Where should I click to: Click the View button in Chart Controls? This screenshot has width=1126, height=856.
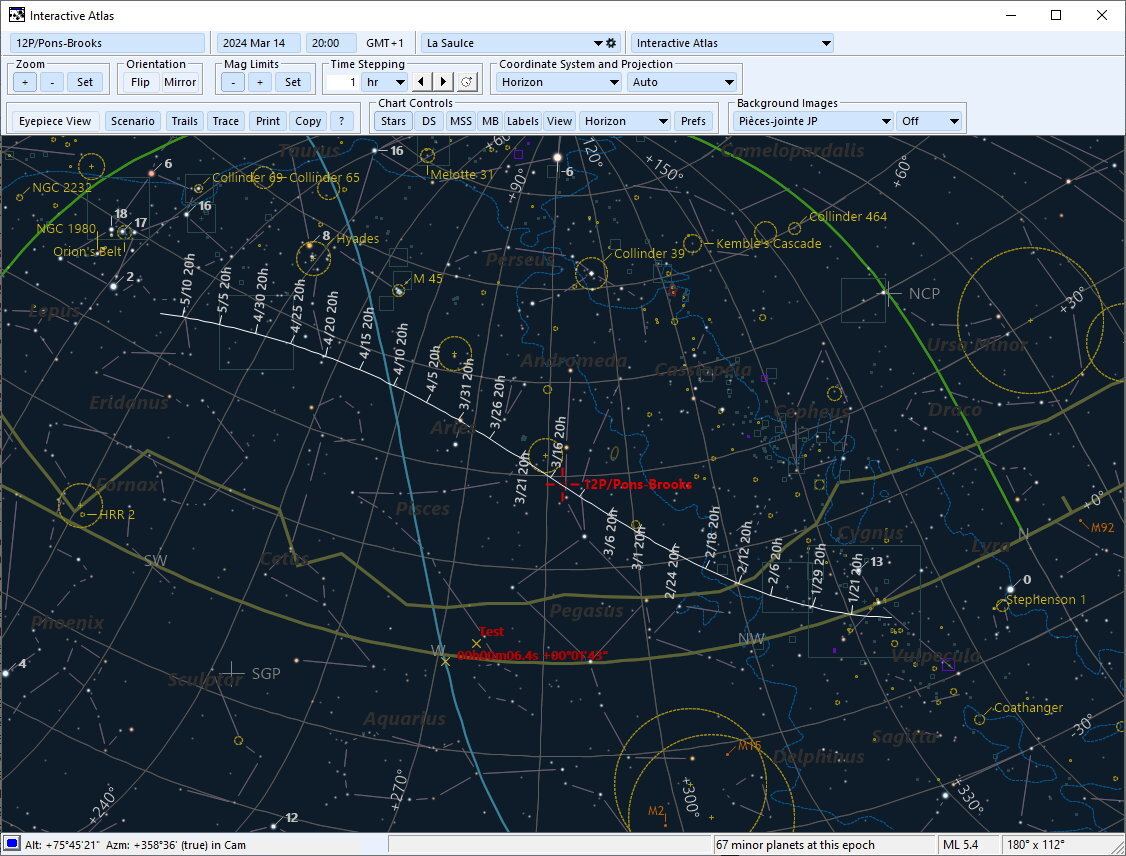[x=559, y=121]
